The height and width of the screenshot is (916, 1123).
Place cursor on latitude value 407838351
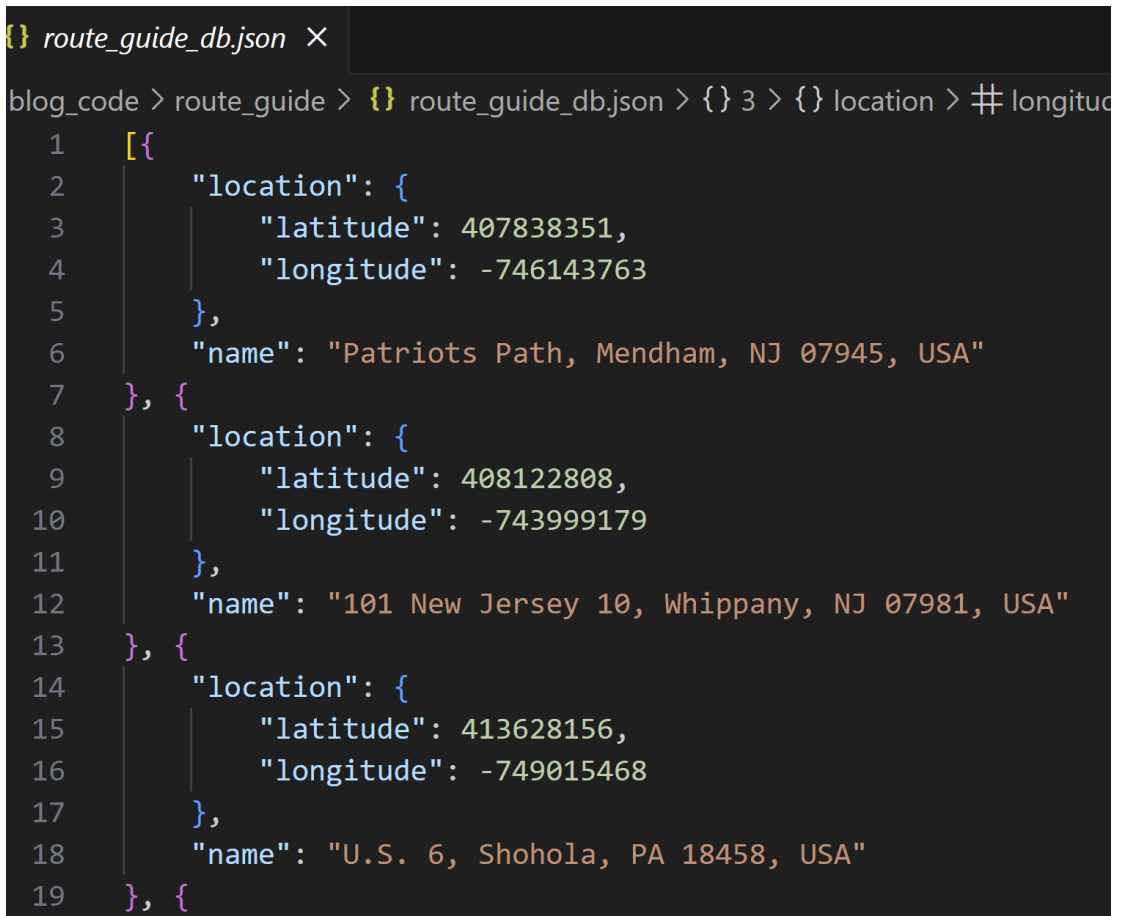[536, 228]
